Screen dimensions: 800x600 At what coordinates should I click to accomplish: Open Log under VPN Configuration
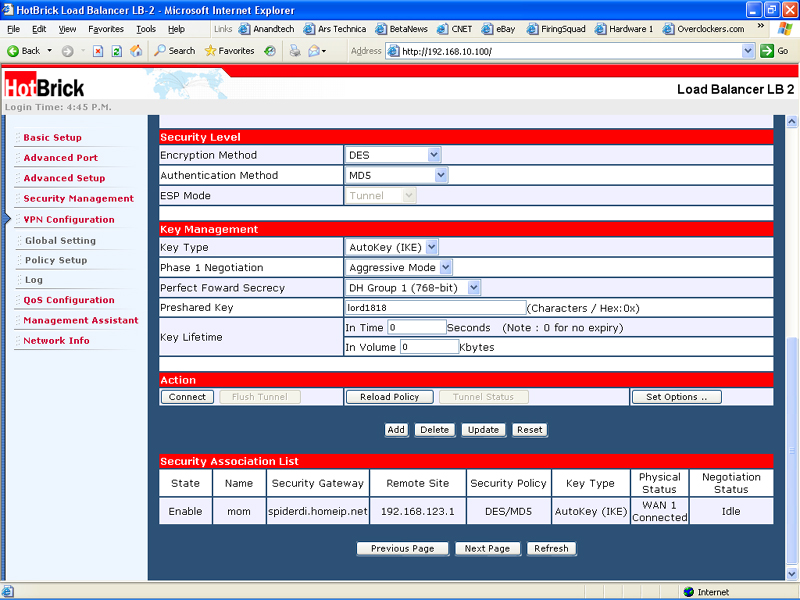pos(34,280)
